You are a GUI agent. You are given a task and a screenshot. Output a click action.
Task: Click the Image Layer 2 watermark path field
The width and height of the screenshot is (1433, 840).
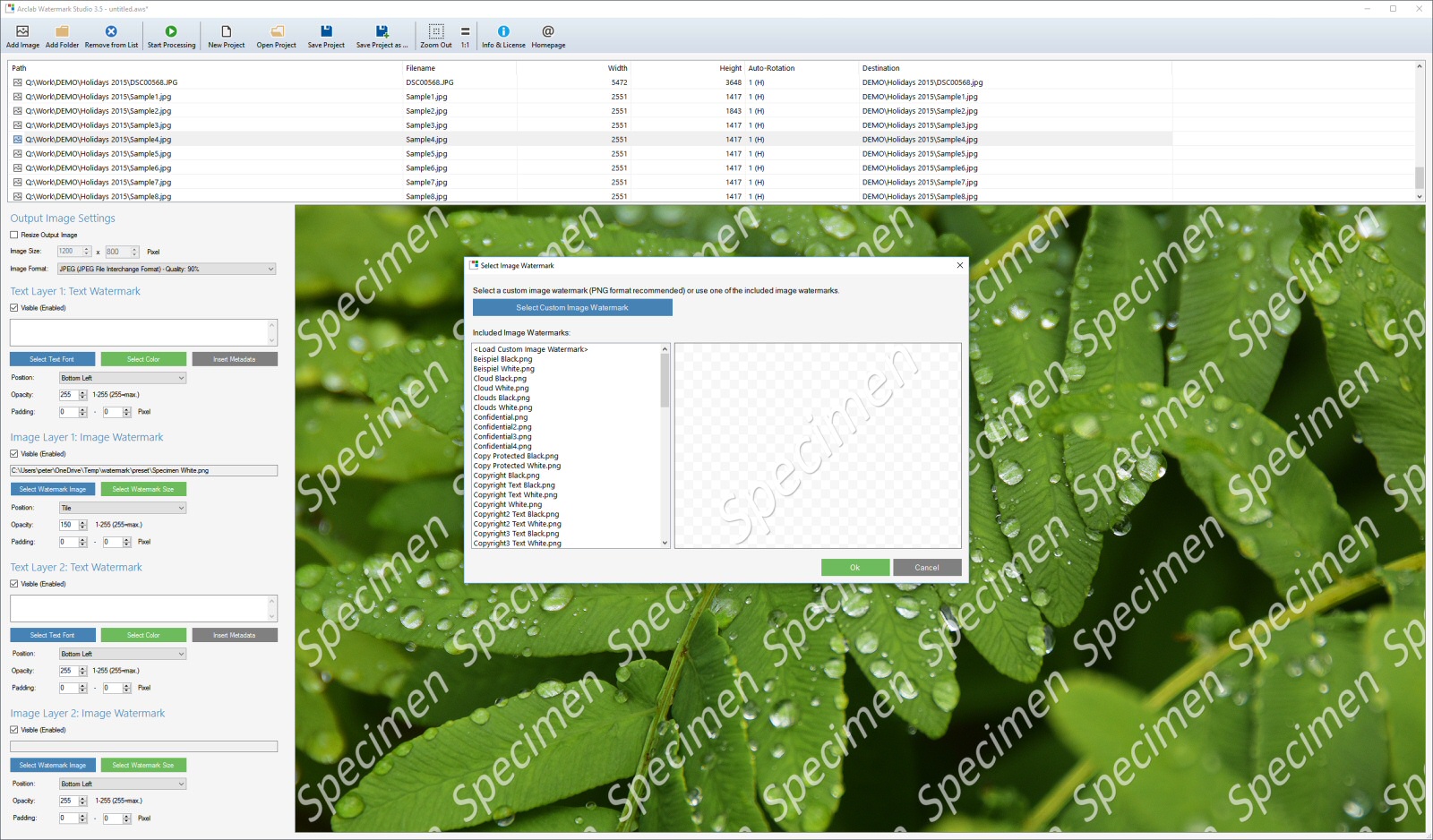pyautogui.click(x=143, y=746)
